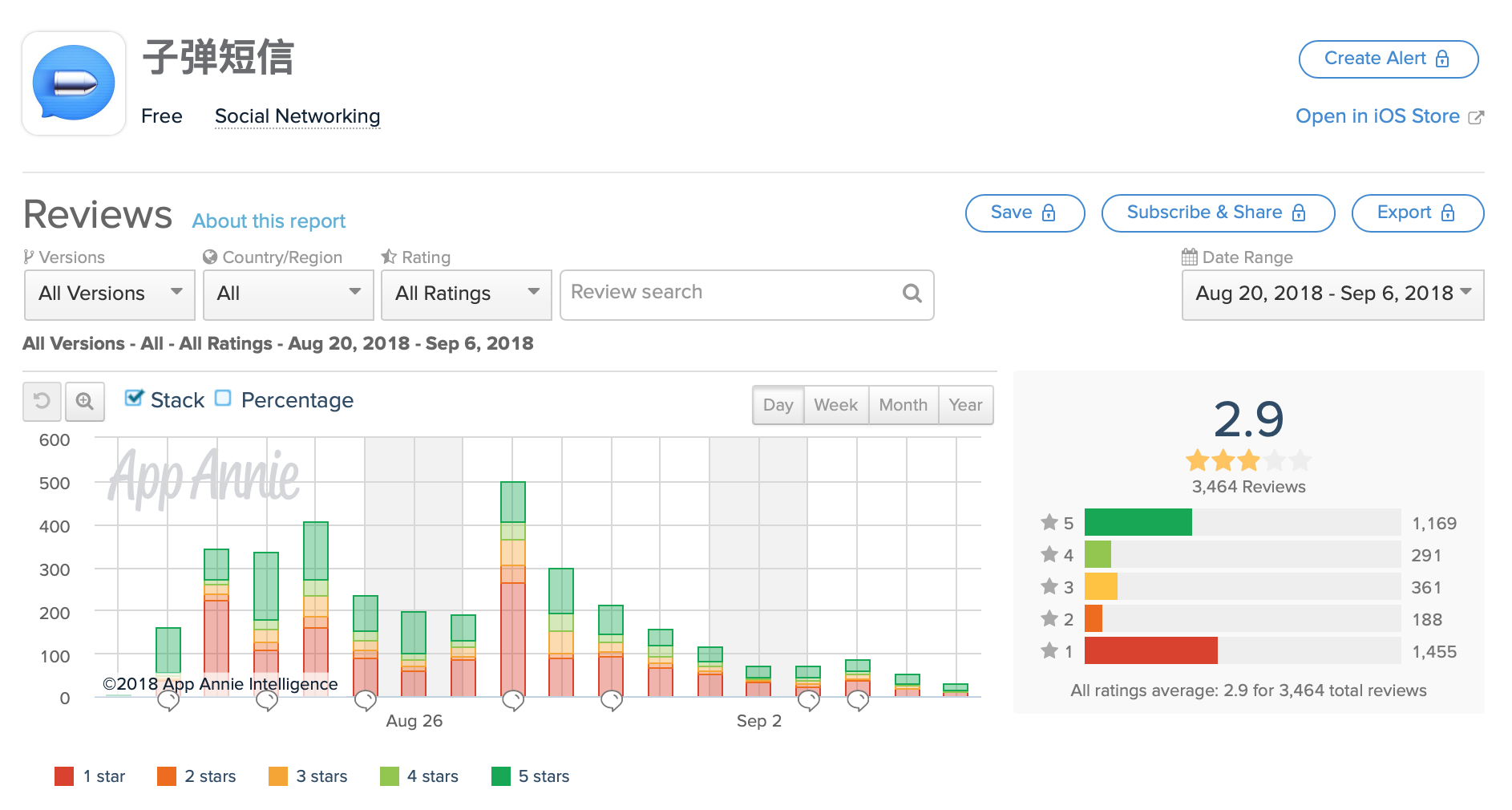
Task: Open the date range picker dropdown
Action: pos(1333,294)
